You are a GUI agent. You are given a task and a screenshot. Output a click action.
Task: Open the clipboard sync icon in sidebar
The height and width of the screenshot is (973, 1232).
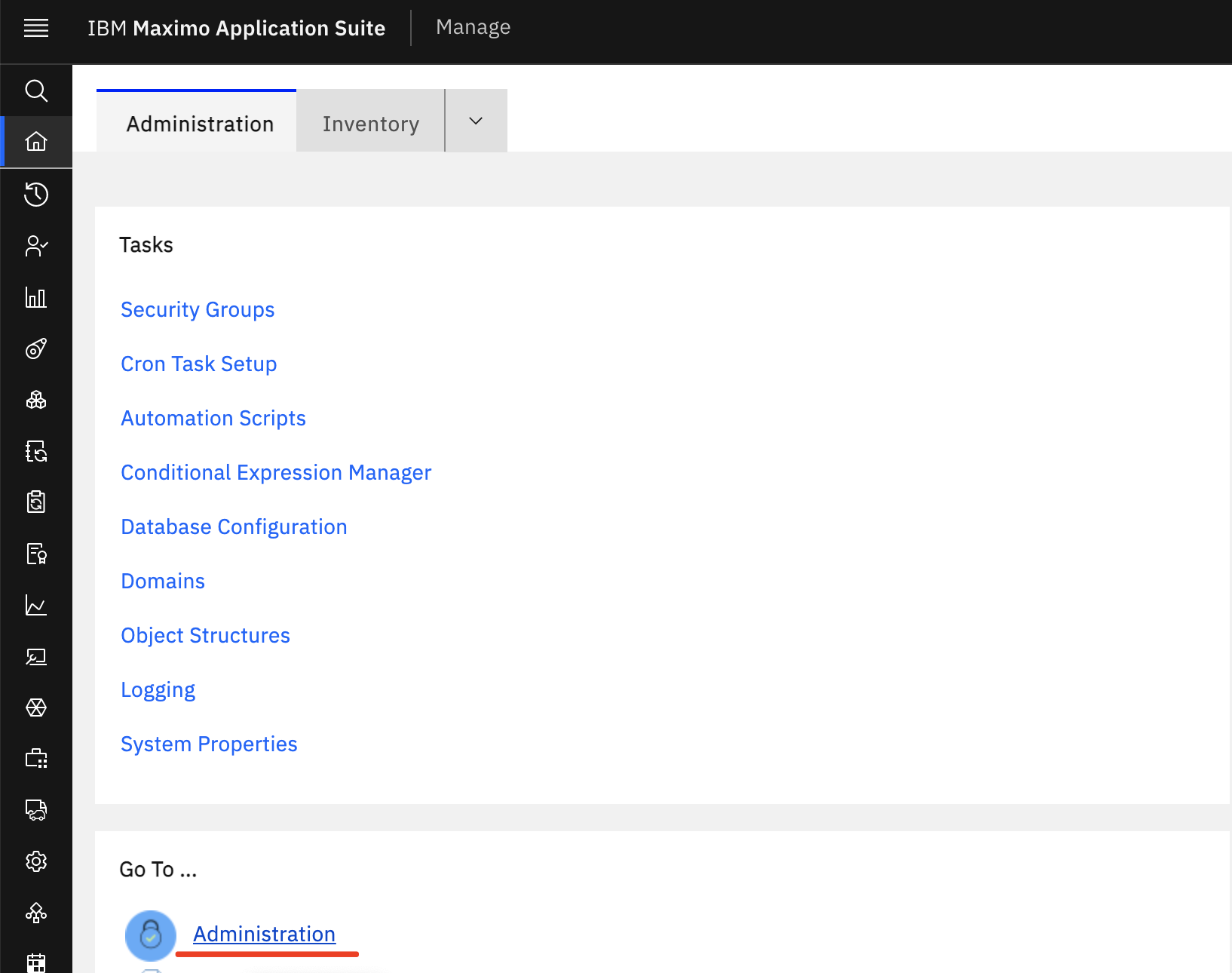click(x=36, y=502)
